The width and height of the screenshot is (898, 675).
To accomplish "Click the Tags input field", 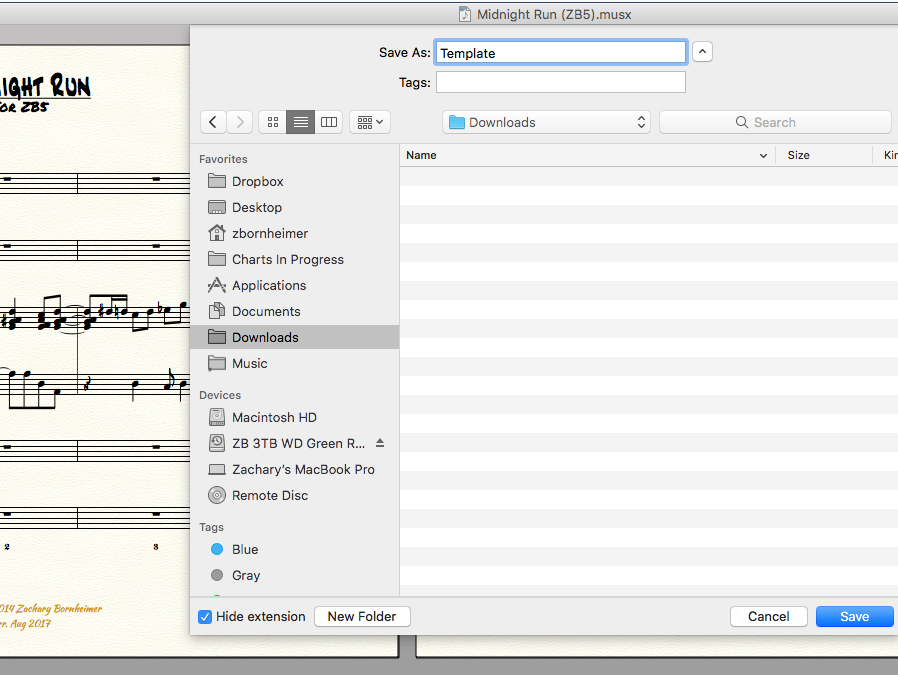I will coord(561,82).
